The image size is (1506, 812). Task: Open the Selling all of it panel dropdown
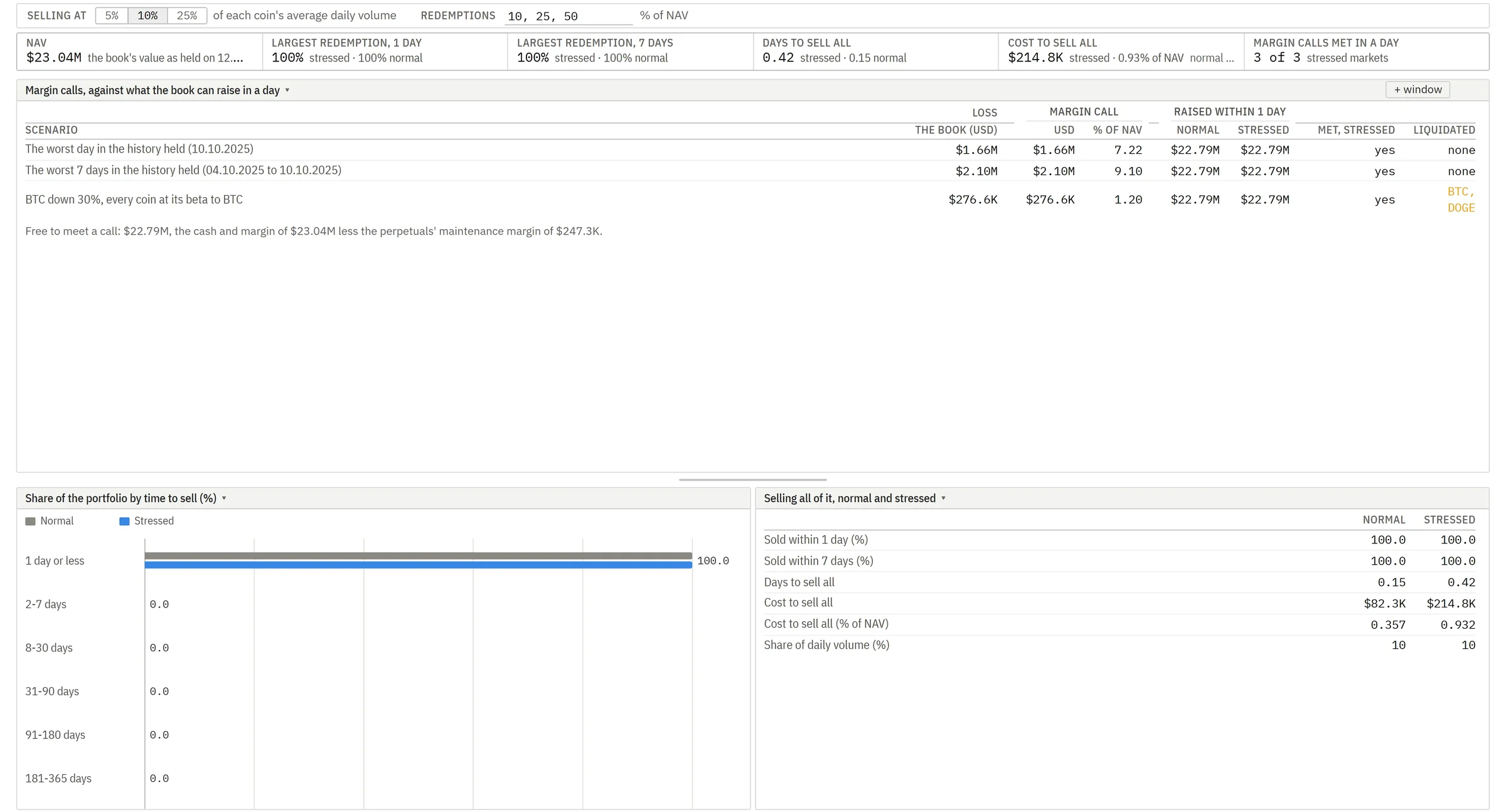(943, 498)
